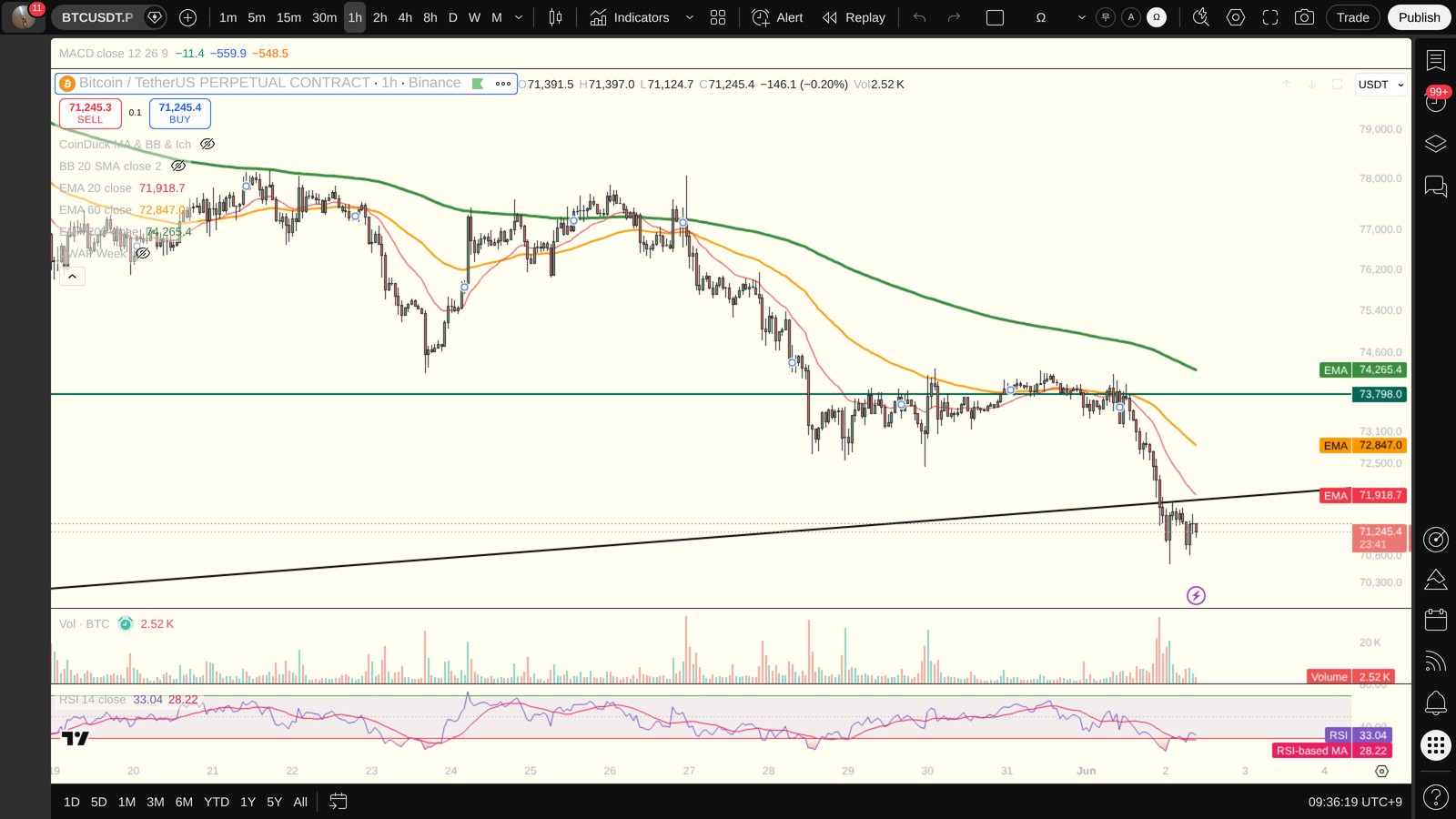
Task: Toggle the first circular layout button
Action: 1106,17
